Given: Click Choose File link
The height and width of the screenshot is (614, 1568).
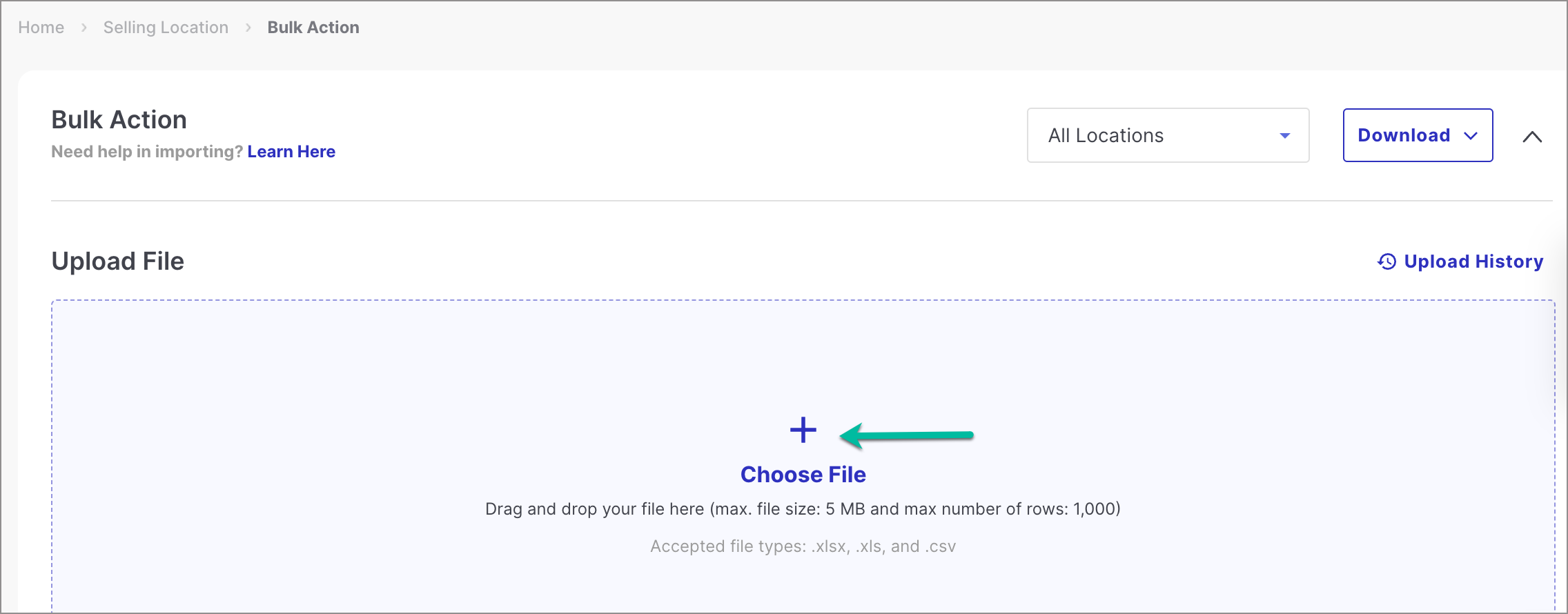Looking at the screenshot, I should [803, 475].
